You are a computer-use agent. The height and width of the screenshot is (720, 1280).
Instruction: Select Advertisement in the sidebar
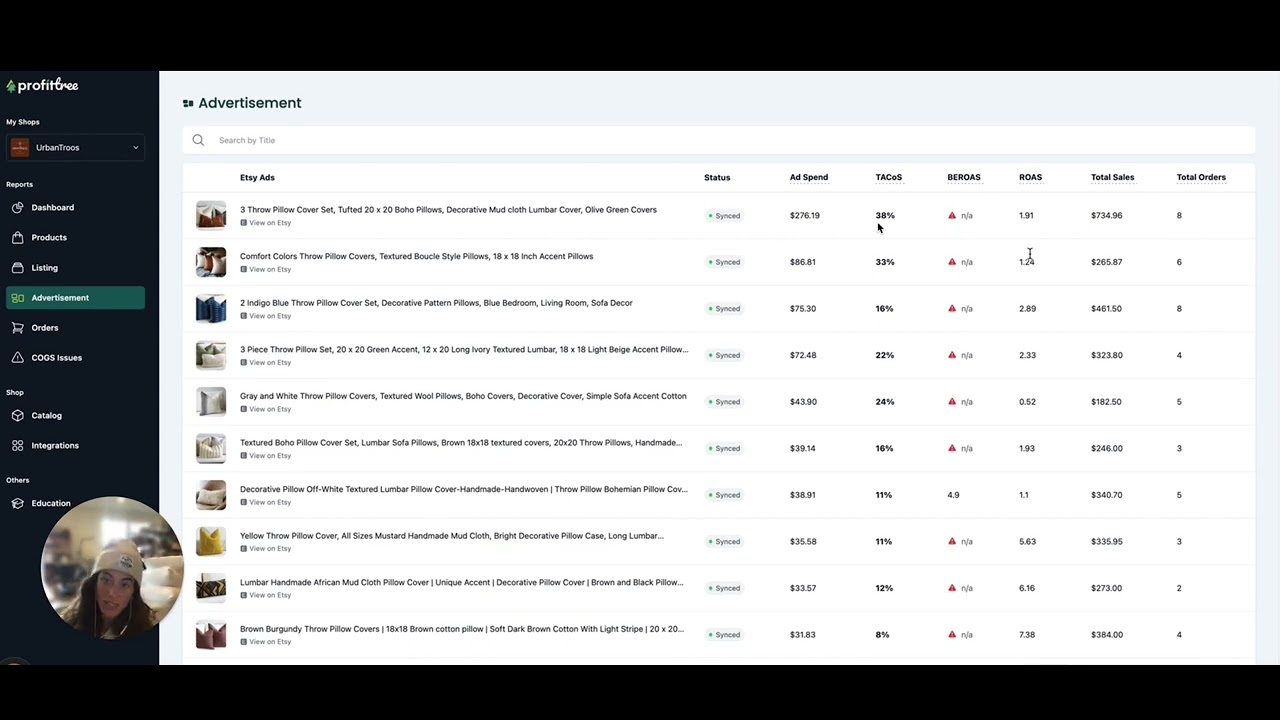[75, 298]
